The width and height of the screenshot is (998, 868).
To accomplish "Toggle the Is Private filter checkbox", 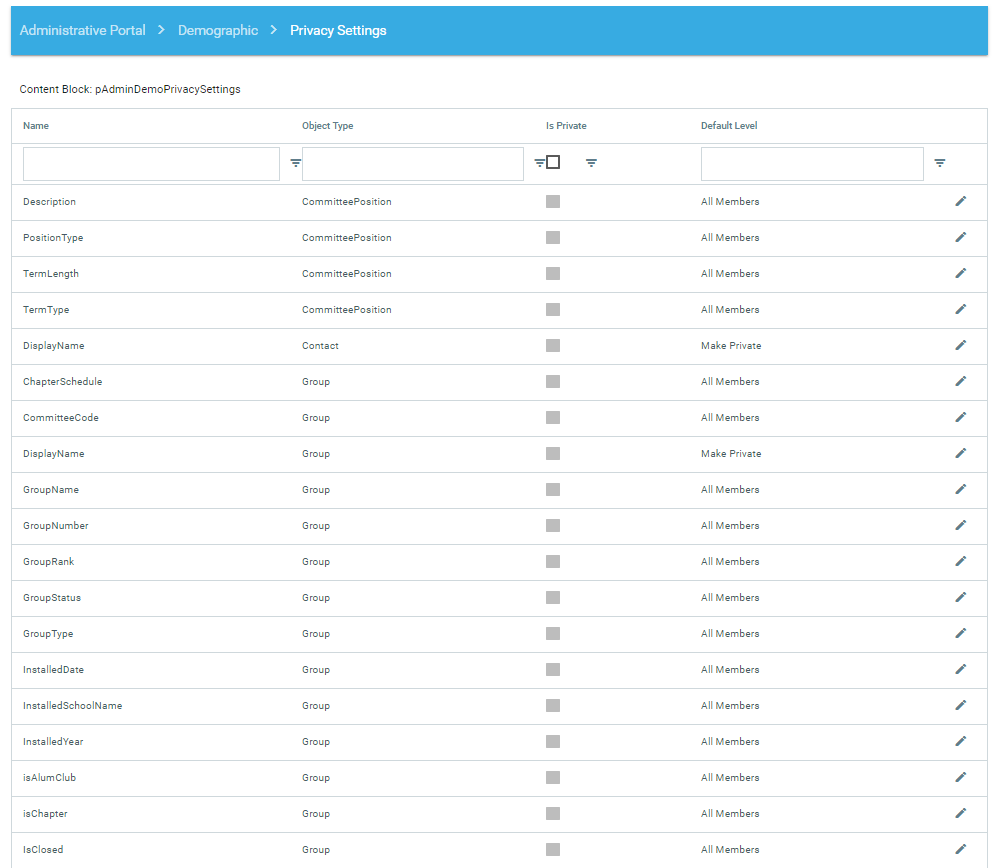I will click(553, 163).
